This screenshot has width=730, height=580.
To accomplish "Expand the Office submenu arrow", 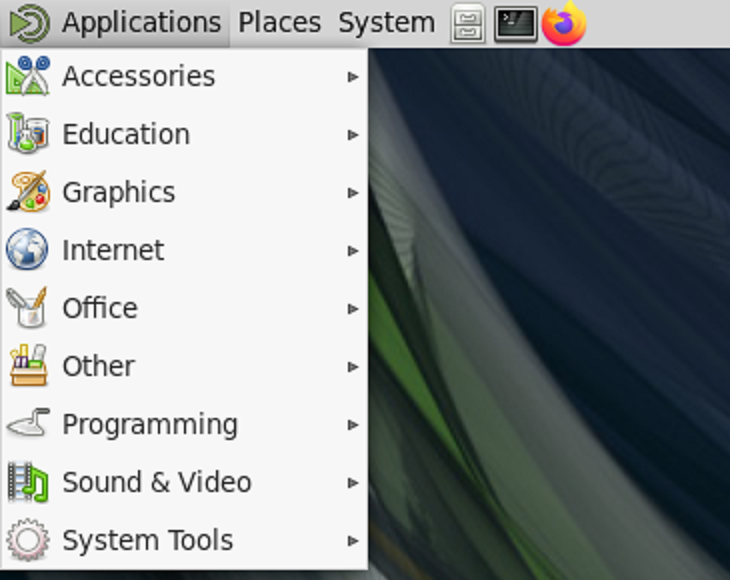I will (353, 309).
